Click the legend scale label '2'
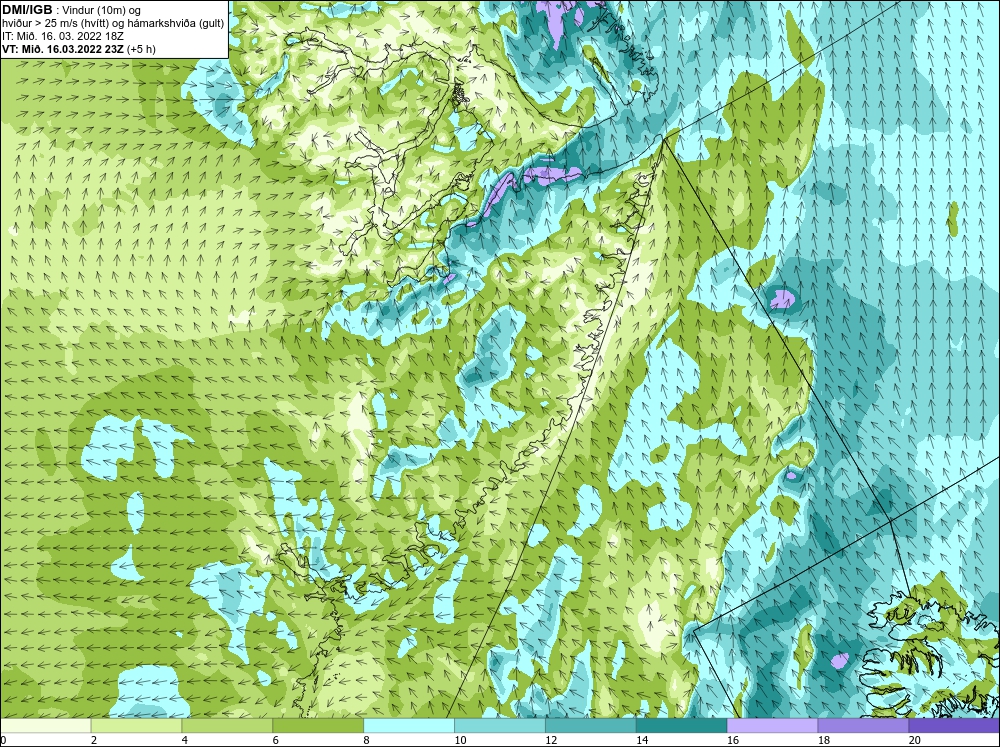The height and width of the screenshot is (747, 1000). (94, 740)
